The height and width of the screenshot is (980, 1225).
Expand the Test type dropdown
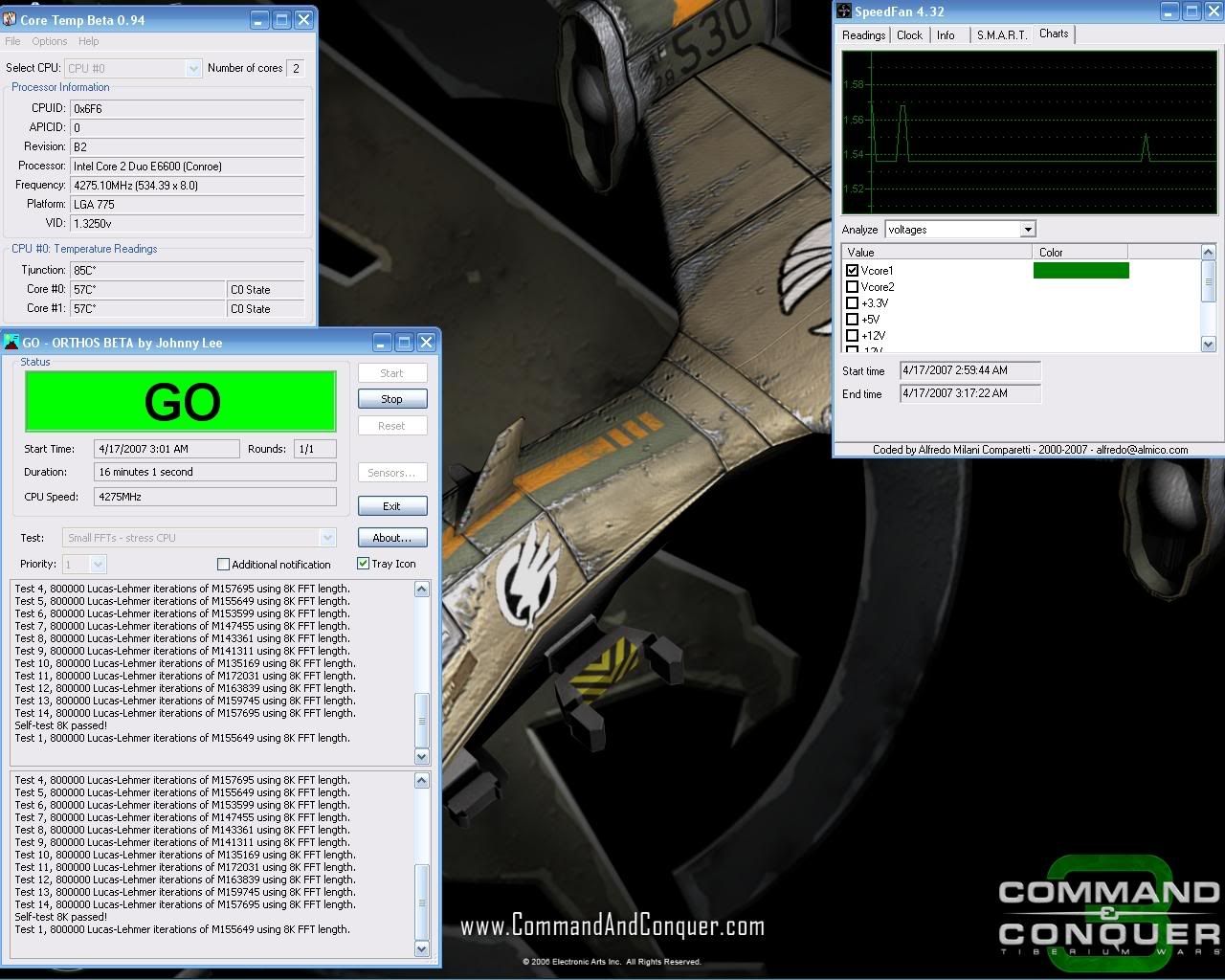[327, 538]
